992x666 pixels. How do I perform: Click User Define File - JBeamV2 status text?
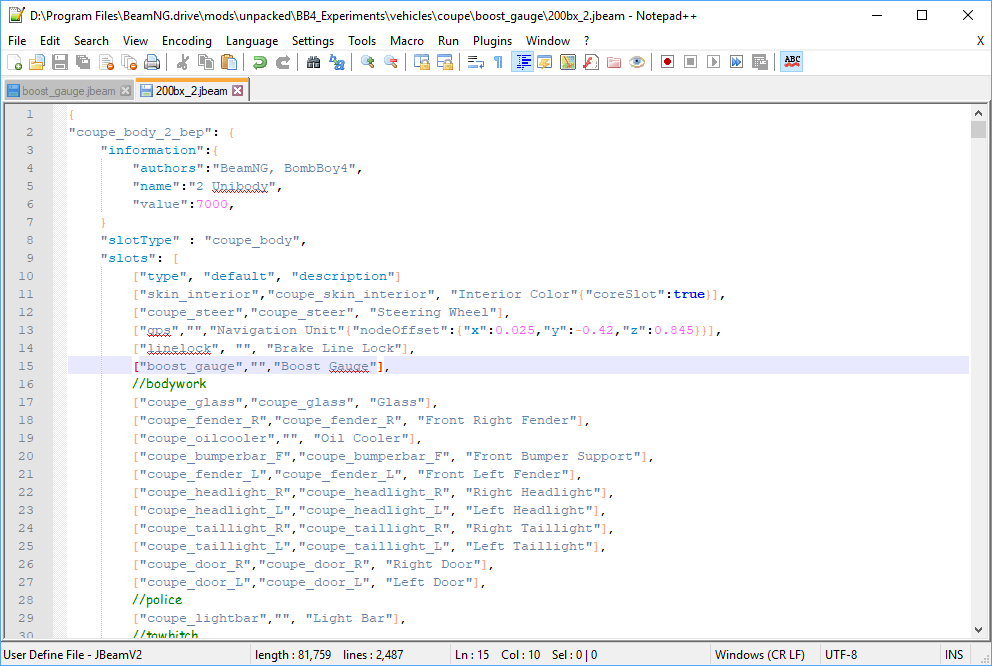coord(73,655)
